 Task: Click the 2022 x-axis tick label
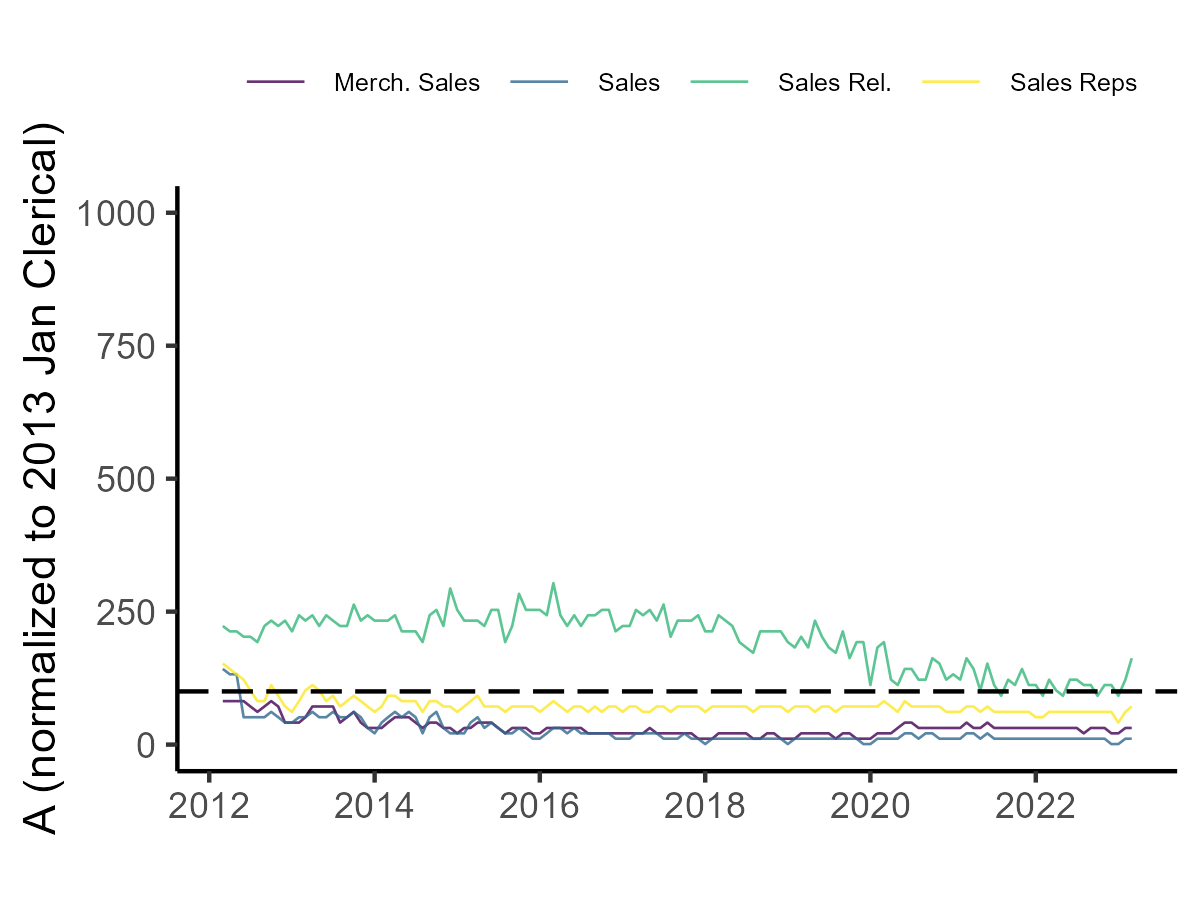(x=1035, y=805)
